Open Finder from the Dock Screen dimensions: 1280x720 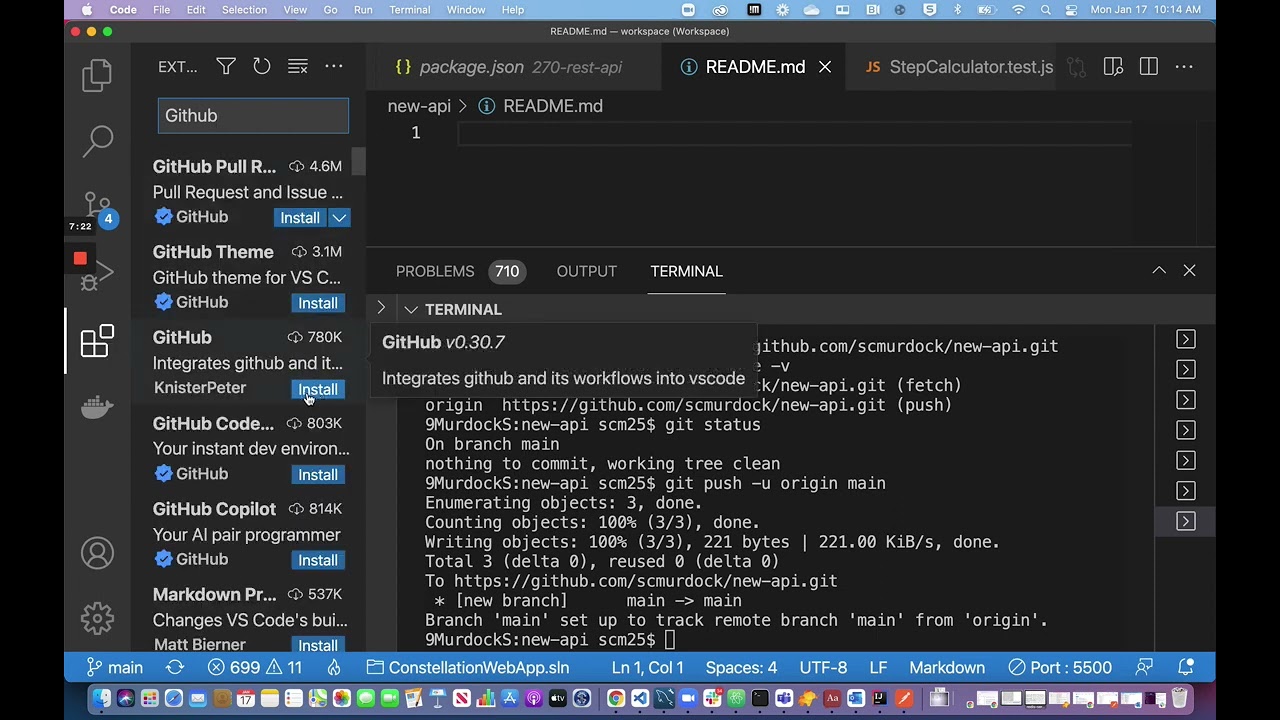(x=101, y=698)
